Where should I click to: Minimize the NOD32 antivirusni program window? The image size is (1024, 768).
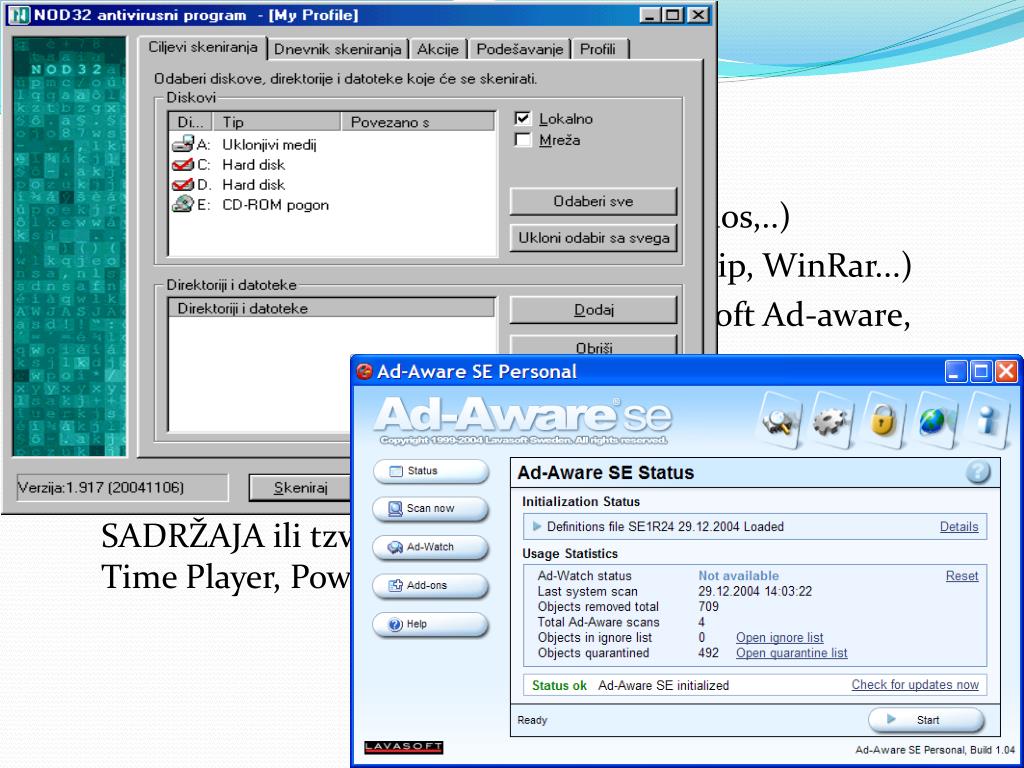[x=649, y=15]
